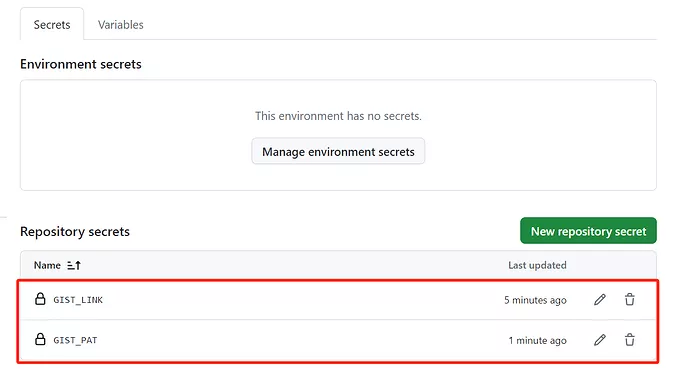Create a New repository secret
690x372 pixels.
point(588,231)
